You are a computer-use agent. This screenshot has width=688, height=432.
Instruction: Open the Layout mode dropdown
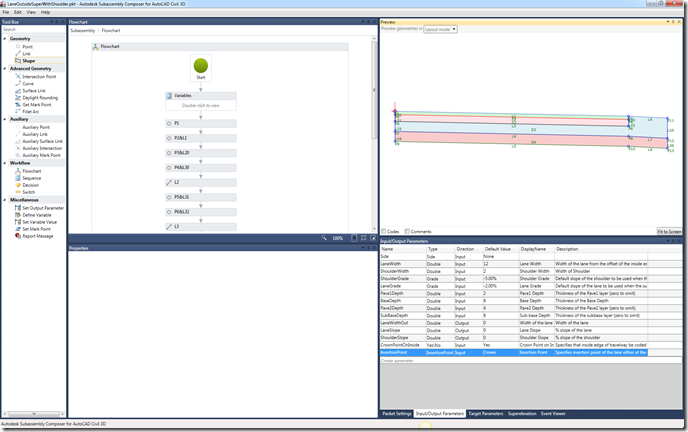coord(440,30)
